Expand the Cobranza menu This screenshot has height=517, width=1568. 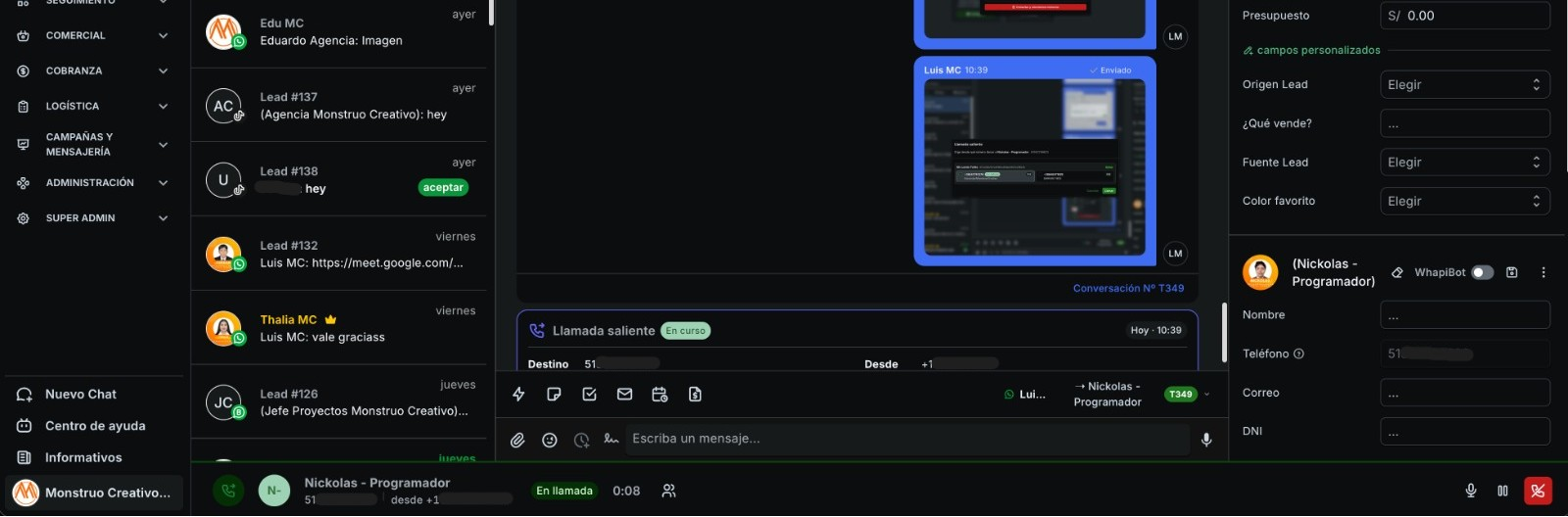[x=163, y=70]
